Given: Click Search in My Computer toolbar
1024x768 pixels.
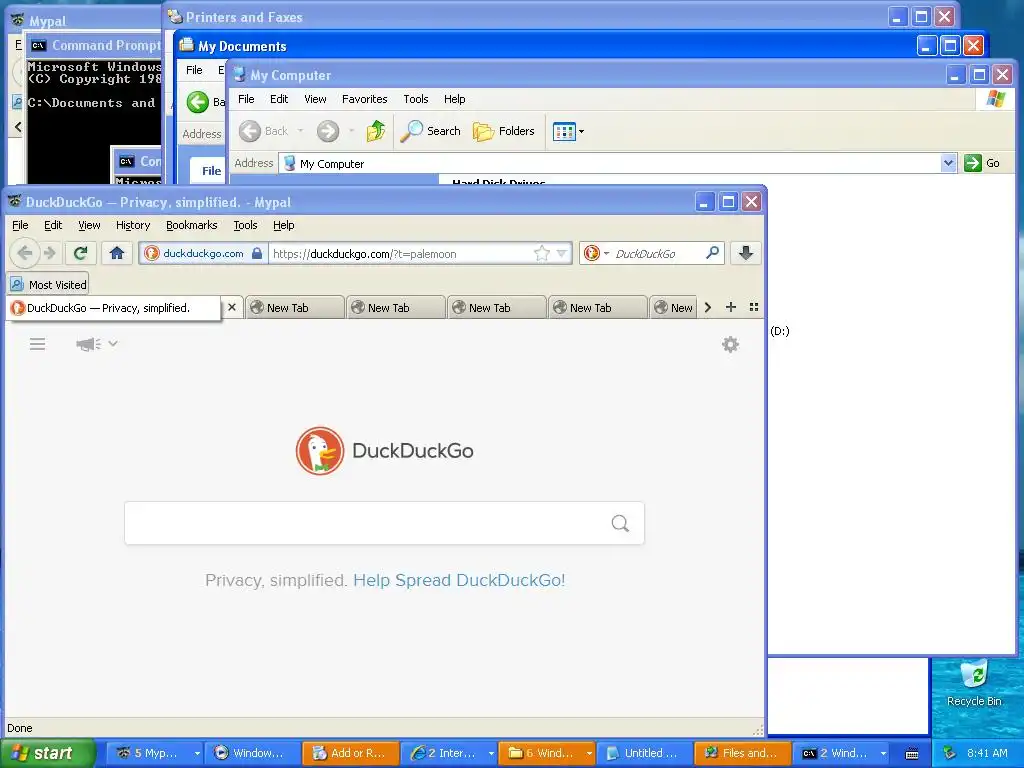Looking at the screenshot, I should pyautogui.click(x=430, y=131).
